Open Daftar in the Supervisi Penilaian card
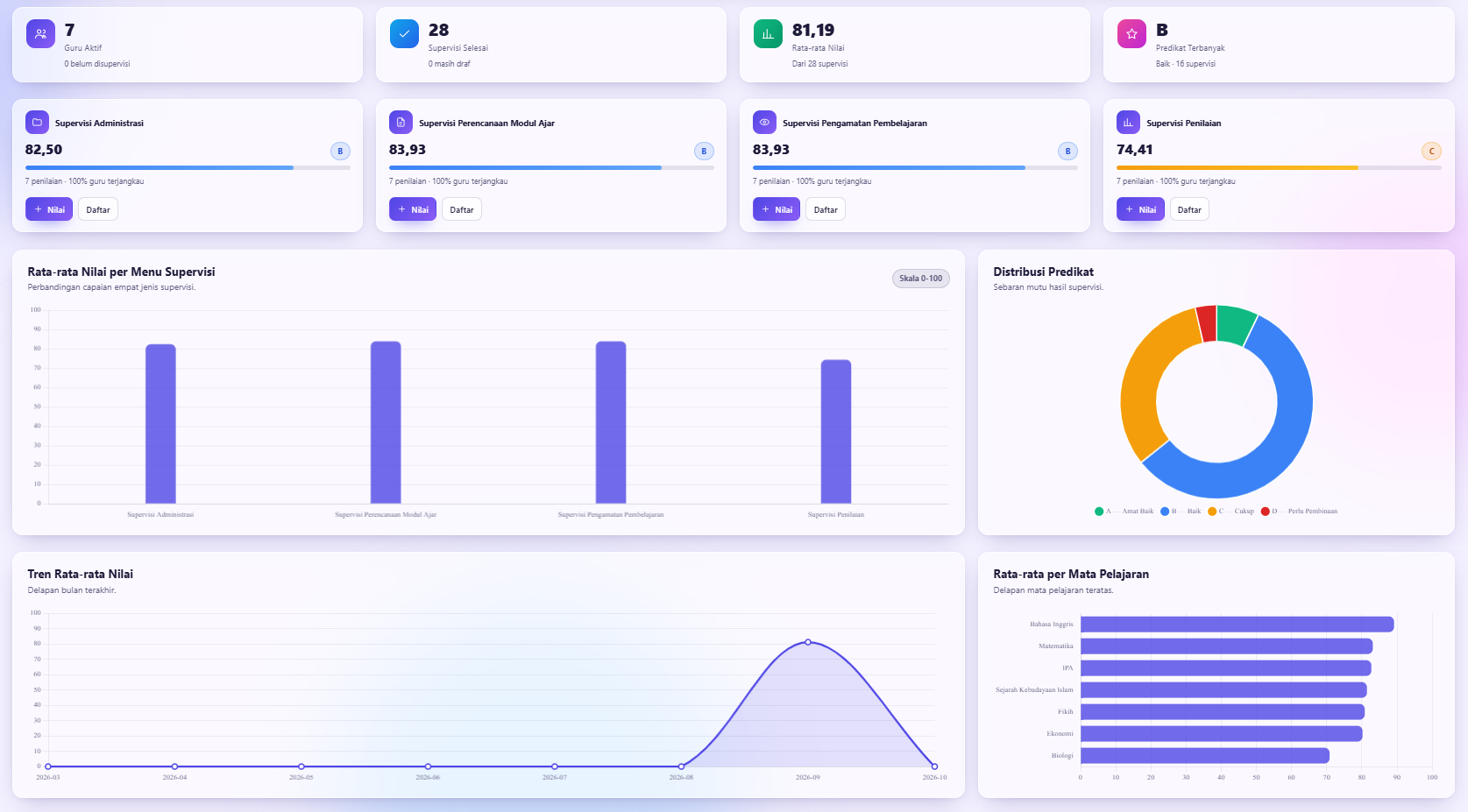 tap(1189, 209)
